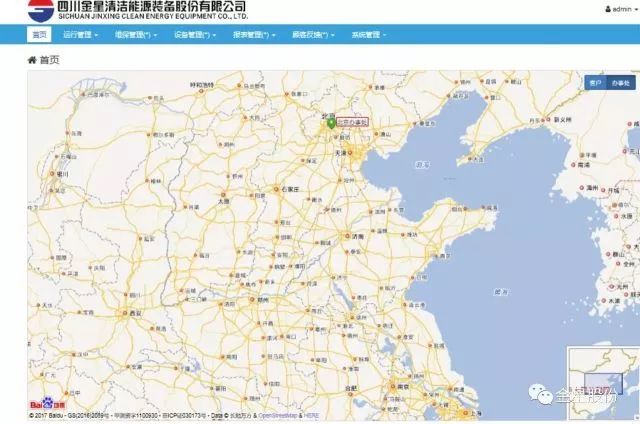Open the admin account dropdown
The height and width of the screenshot is (424, 640).
[x=622, y=9]
